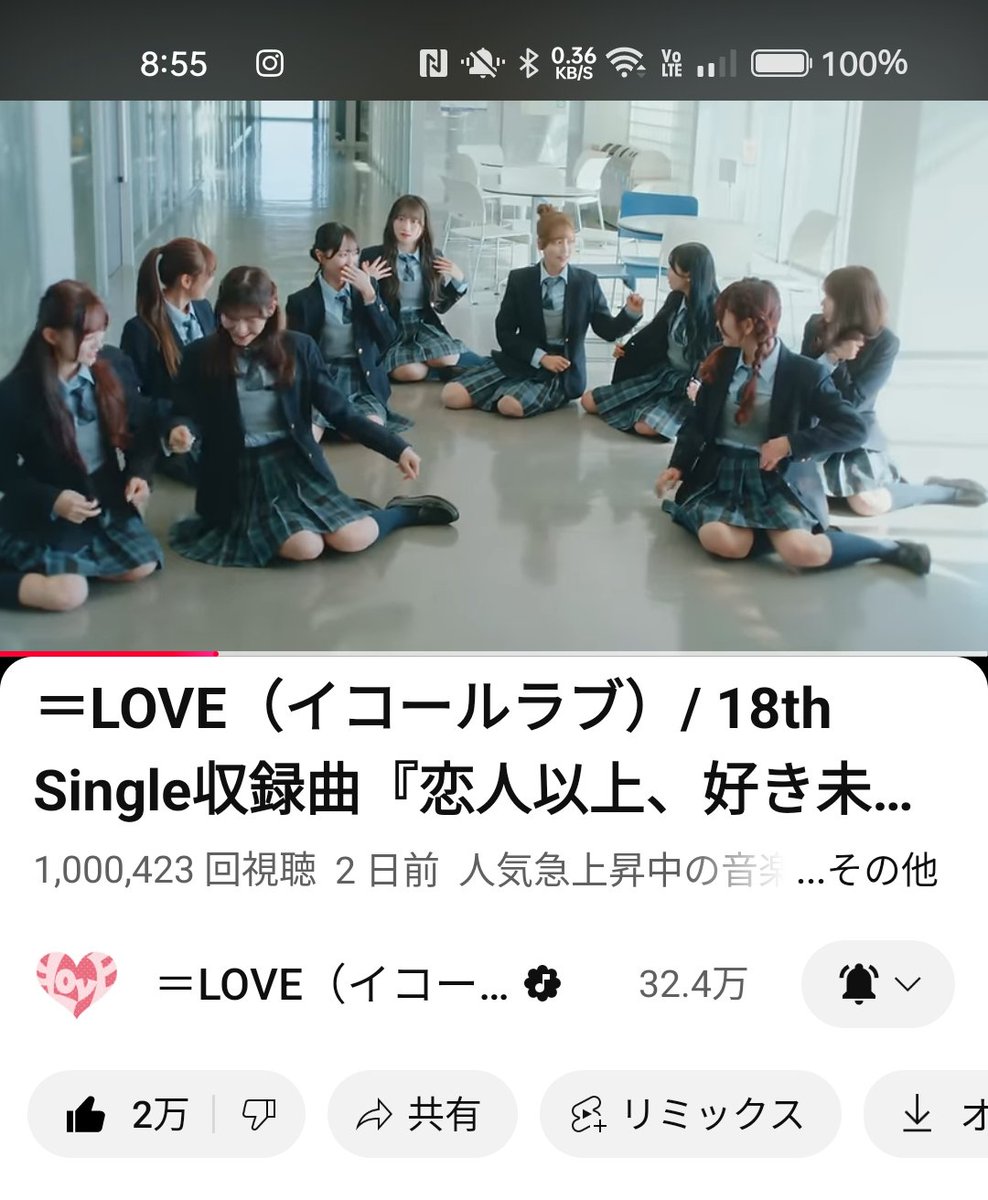The height and width of the screenshot is (1200, 988).
Task: Tap the share arrow icon
Action: [x=373, y=1115]
